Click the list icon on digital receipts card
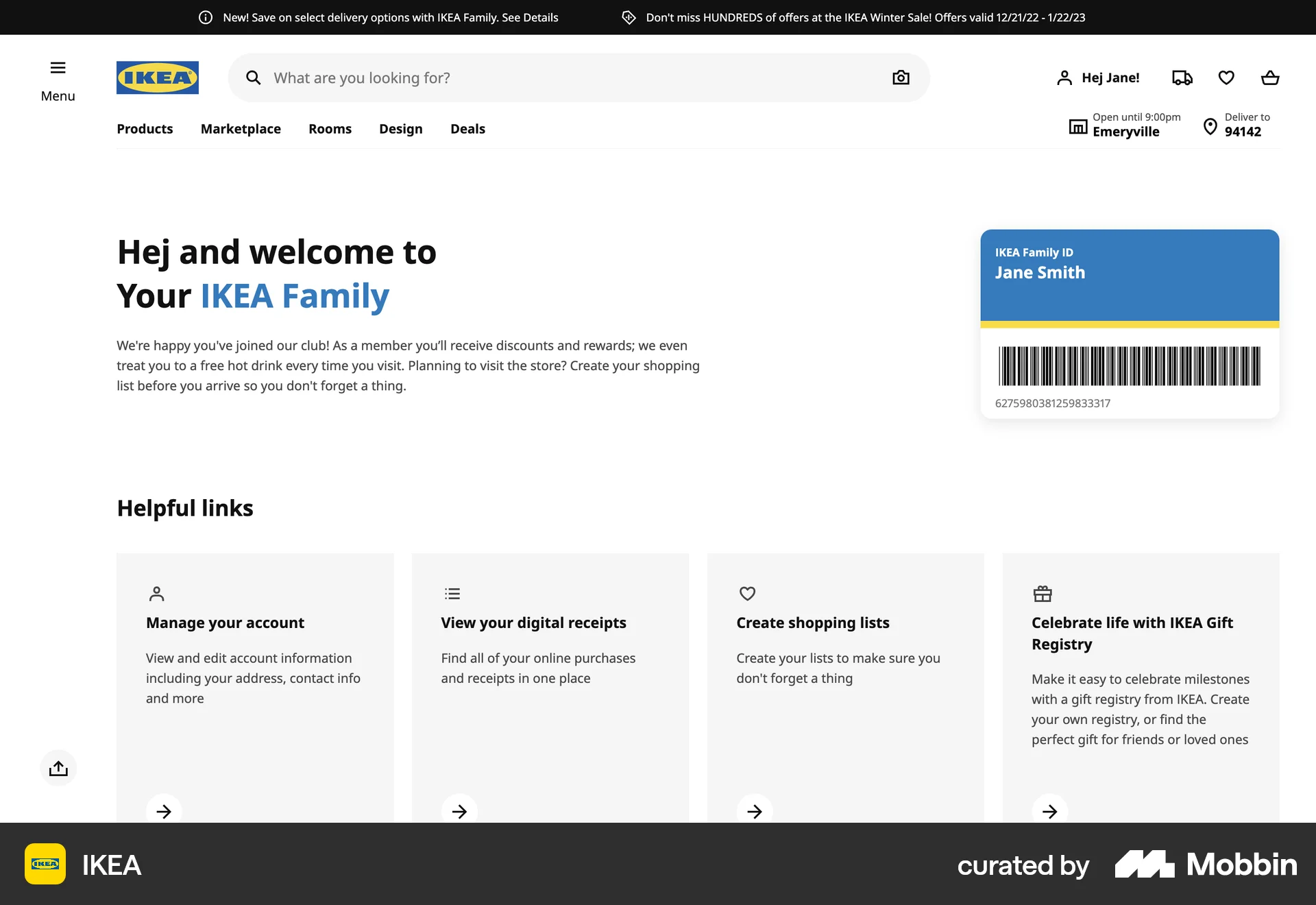This screenshot has height=905, width=1316. click(452, 594)
